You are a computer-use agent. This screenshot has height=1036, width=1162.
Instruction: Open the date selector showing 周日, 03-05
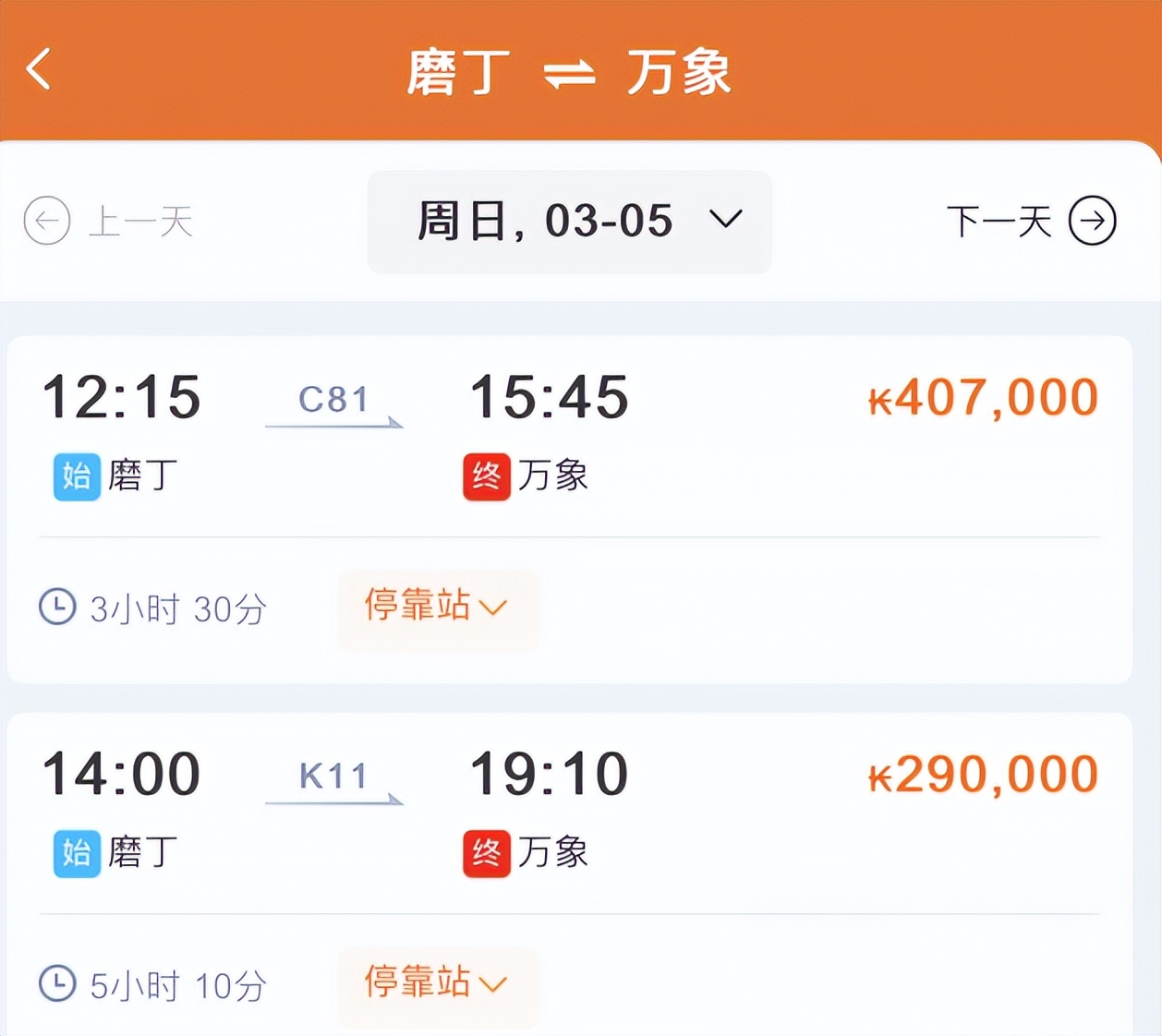569,222
